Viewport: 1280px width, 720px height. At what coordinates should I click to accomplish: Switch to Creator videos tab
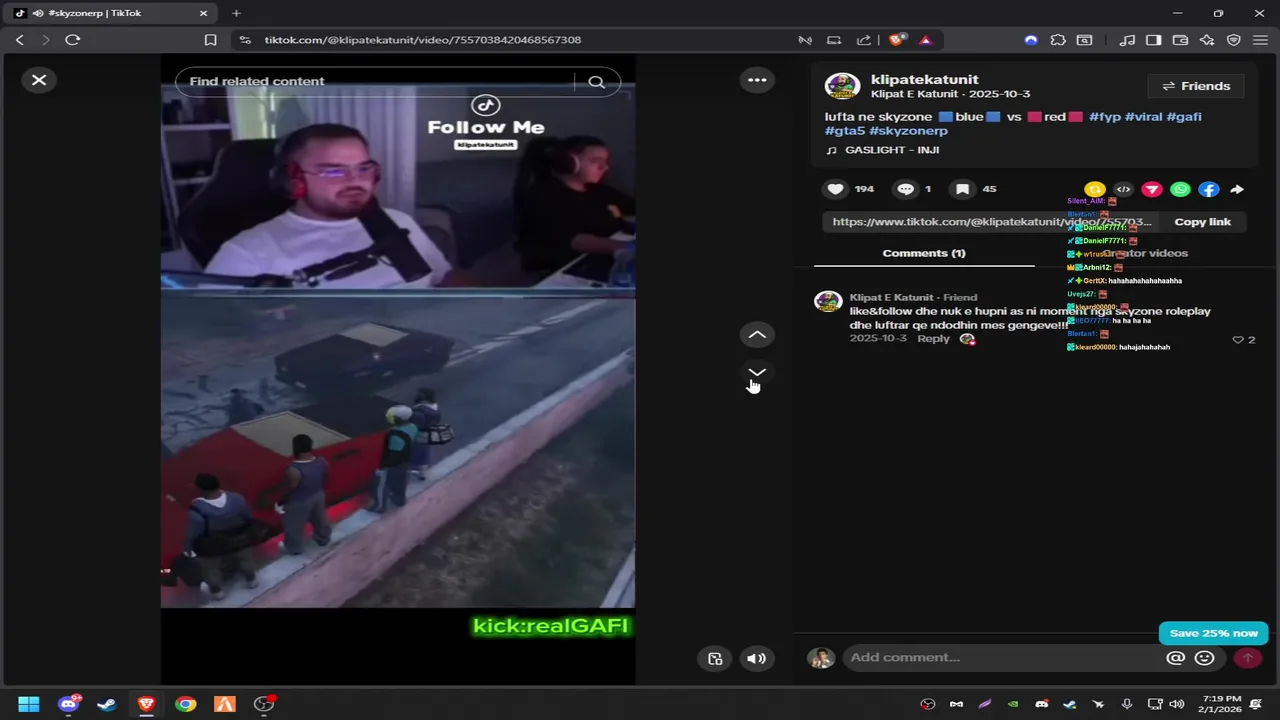[1145, 253]
